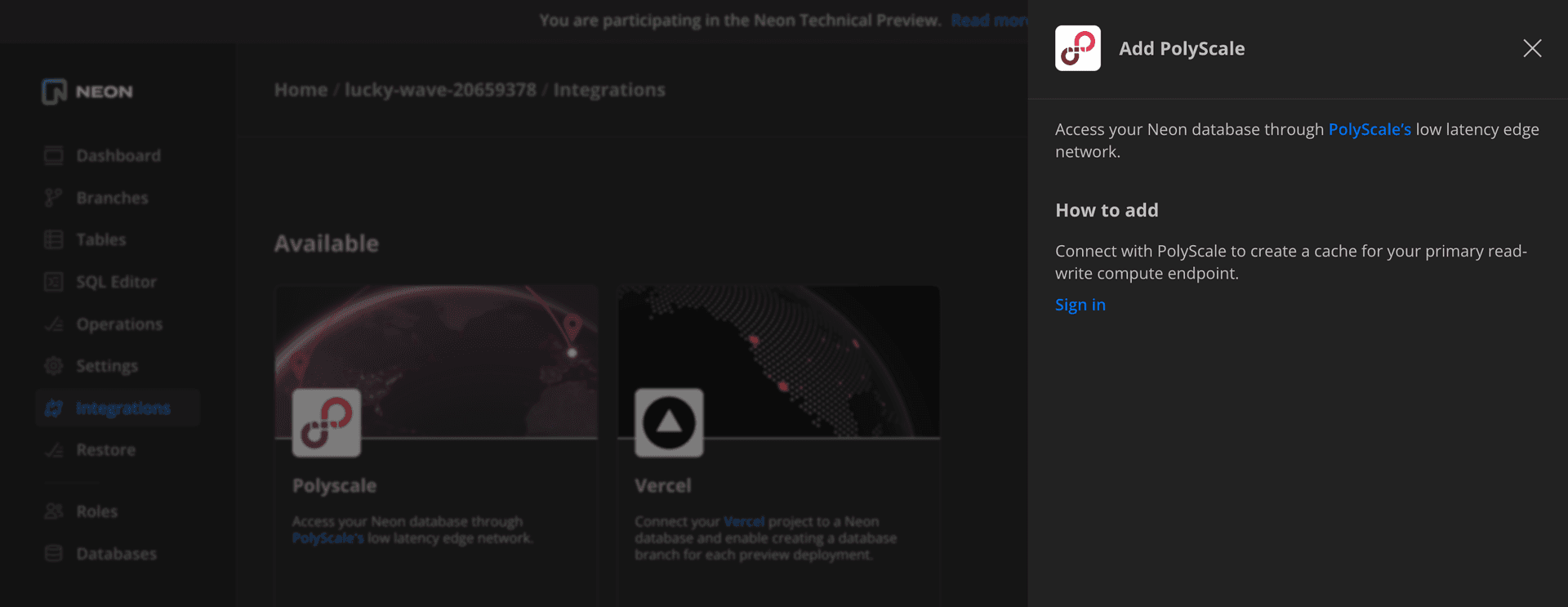1568x607 pixels.
Task: Click the Neon logo in sidebar
Action: [87, 91]
